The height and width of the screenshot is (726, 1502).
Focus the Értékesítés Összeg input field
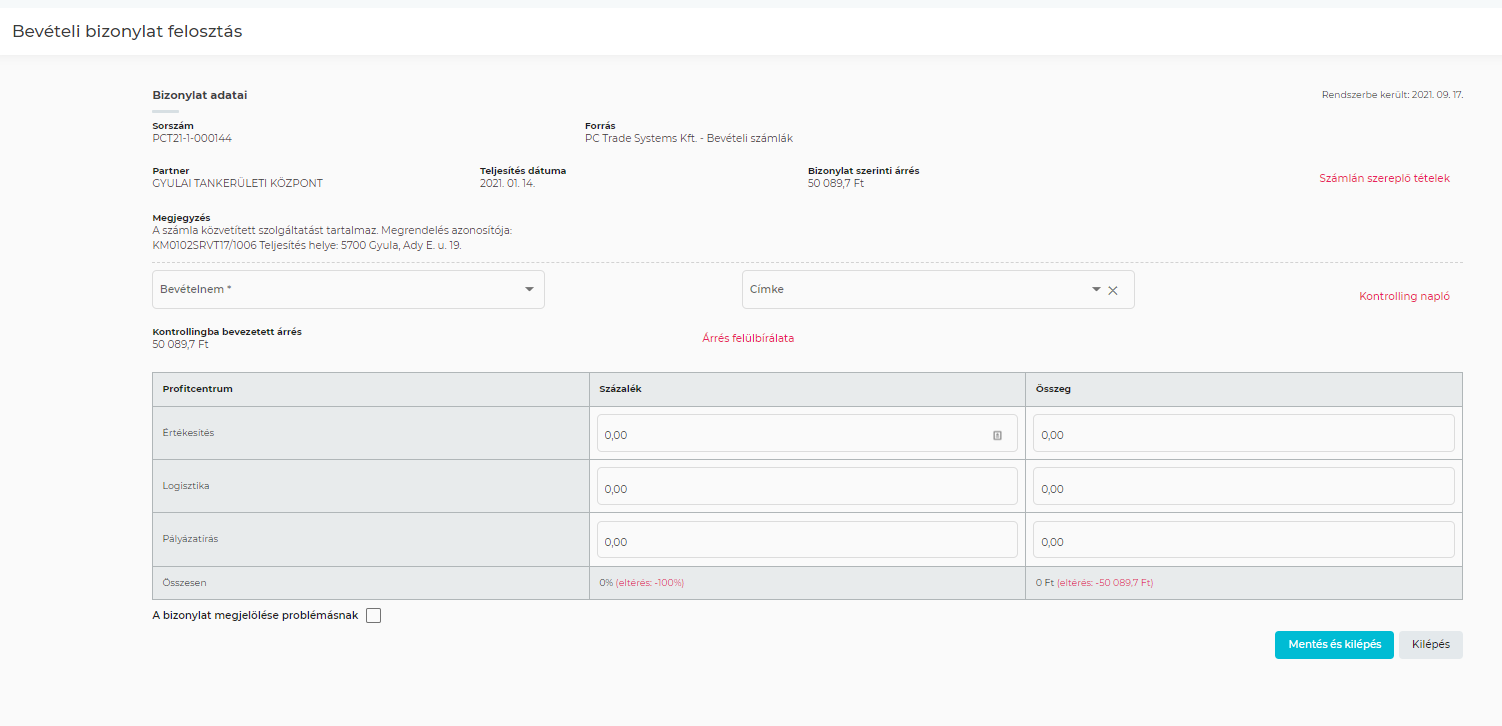(1243, 434)
